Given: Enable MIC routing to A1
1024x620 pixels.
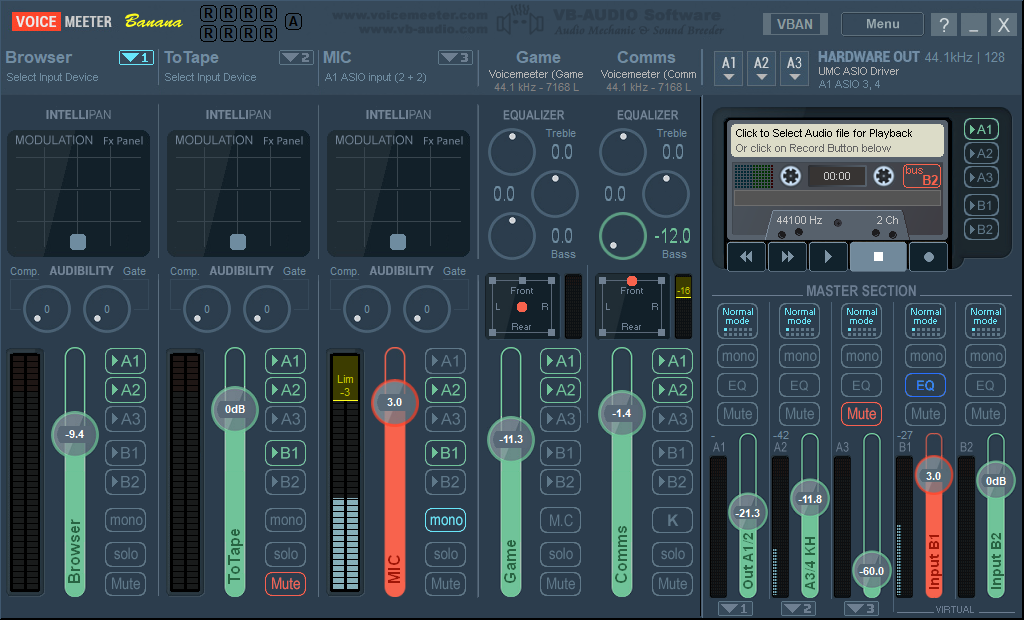Looking at the screenshot, I should point(445,361).
